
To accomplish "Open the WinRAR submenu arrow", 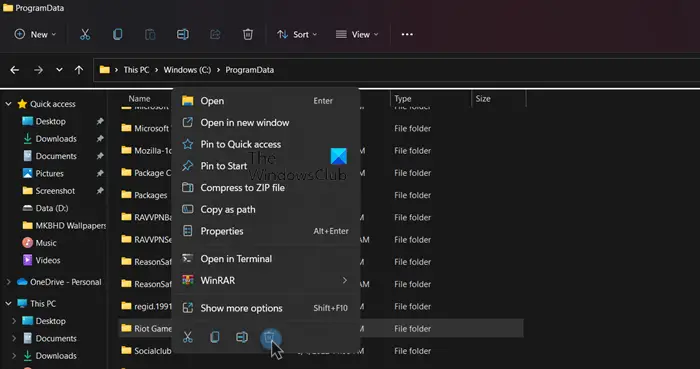I will pyautogui.click(x=345, y=280).
